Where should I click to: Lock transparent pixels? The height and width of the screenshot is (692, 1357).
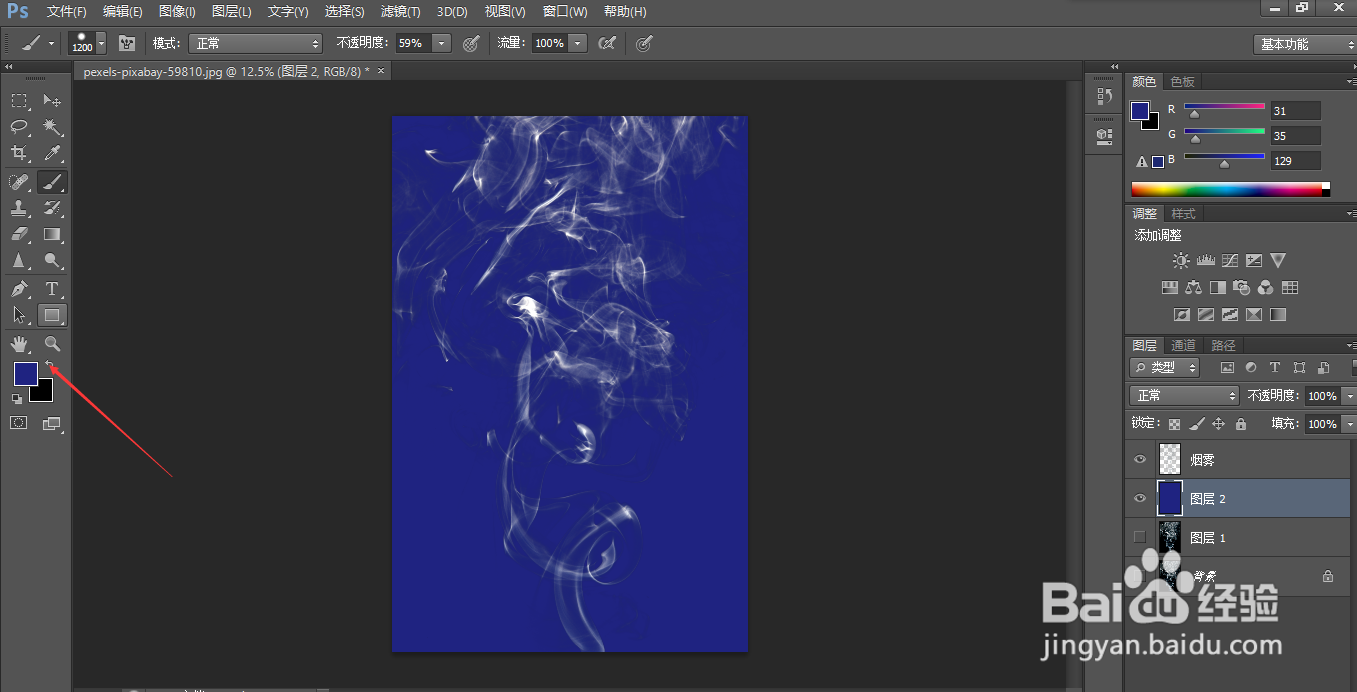coord(1175,424)
